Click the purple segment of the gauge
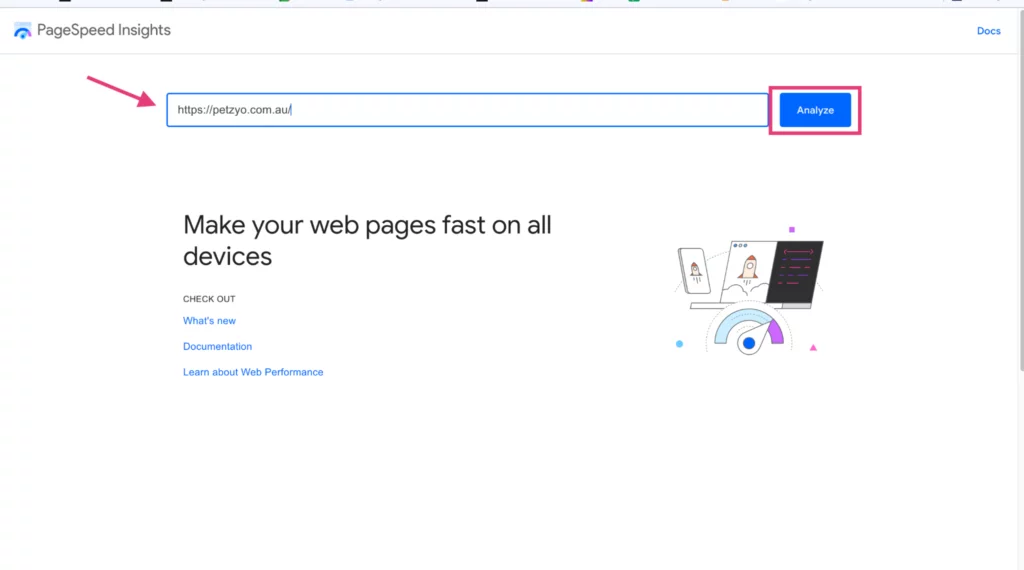 click(775, 332)
